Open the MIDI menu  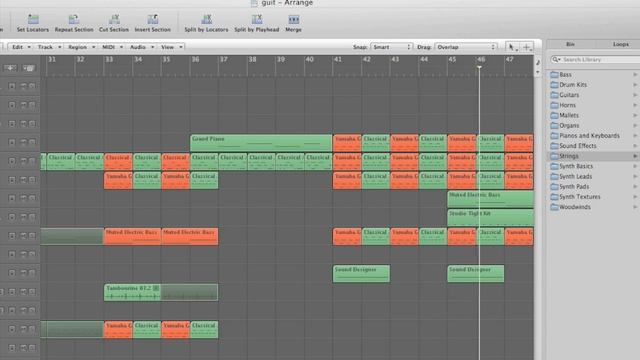111,47
